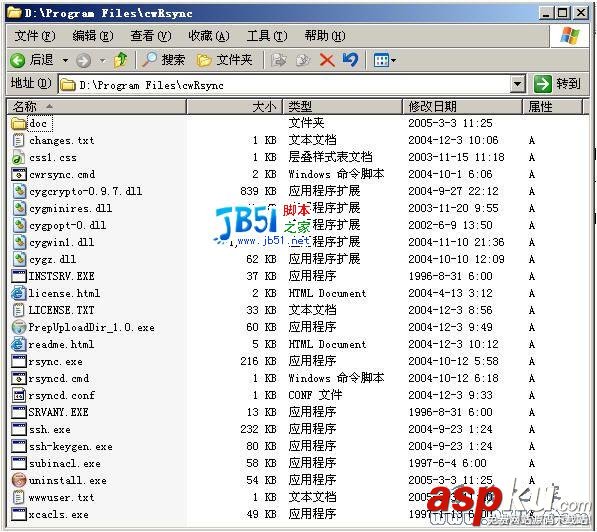Screen dimensions: 597x532
Task: Select the SRVANY.EXE icon
Action: pos(19,412)
